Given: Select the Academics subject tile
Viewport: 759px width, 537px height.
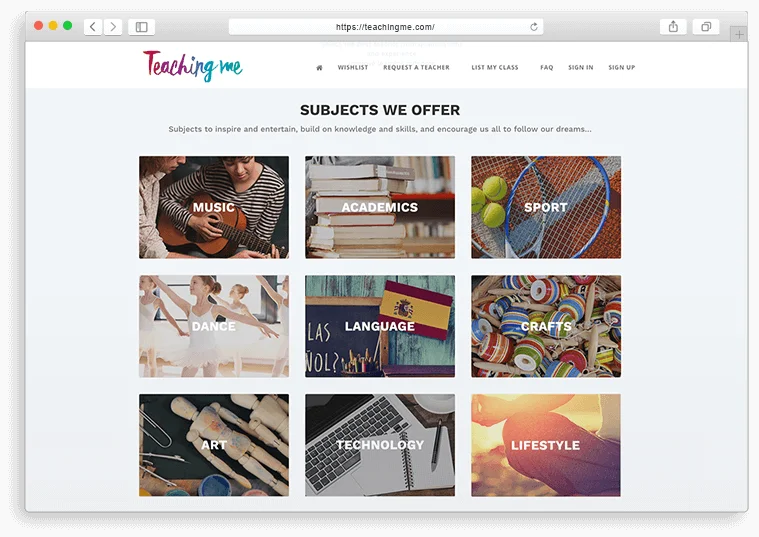Looking at the screenshot, I should point(380,207).
